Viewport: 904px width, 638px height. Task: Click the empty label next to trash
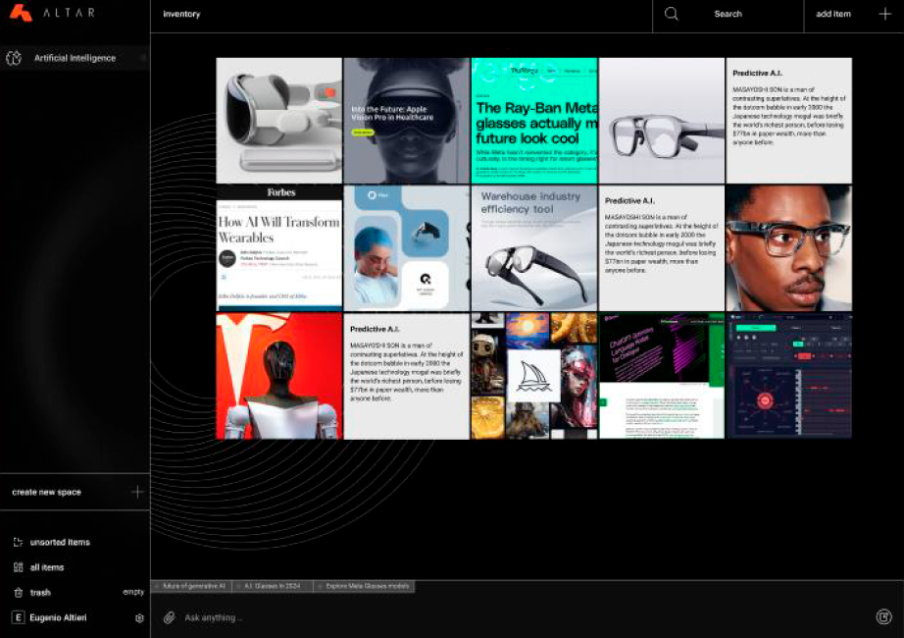133,592
